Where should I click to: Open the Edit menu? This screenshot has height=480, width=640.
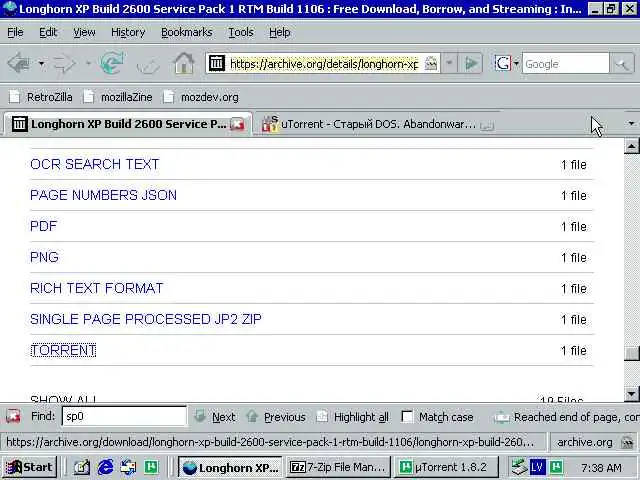48,32
